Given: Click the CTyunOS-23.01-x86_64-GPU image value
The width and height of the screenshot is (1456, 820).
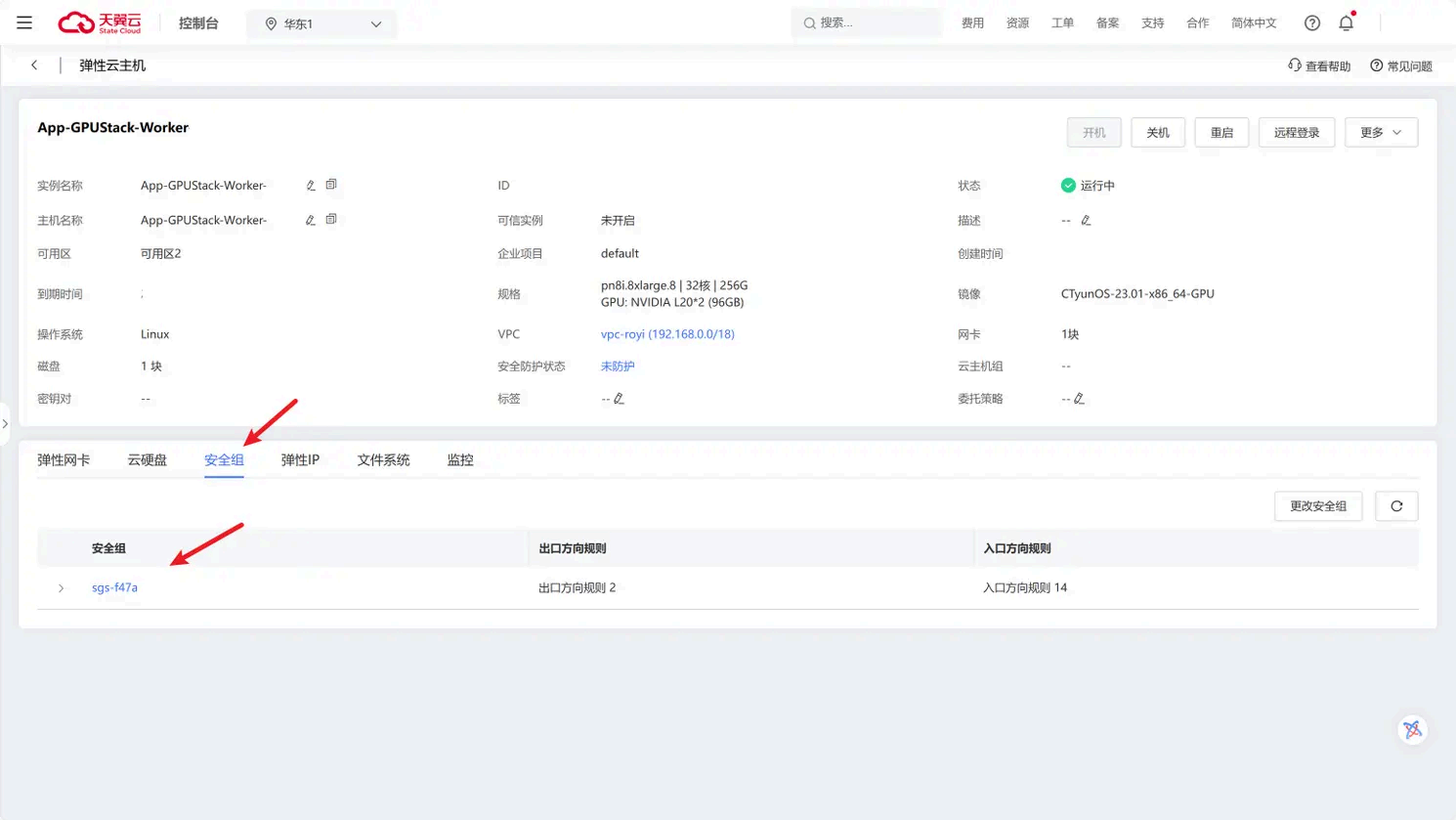Looking at the screenshot, I should click(x=1137, y=294).
